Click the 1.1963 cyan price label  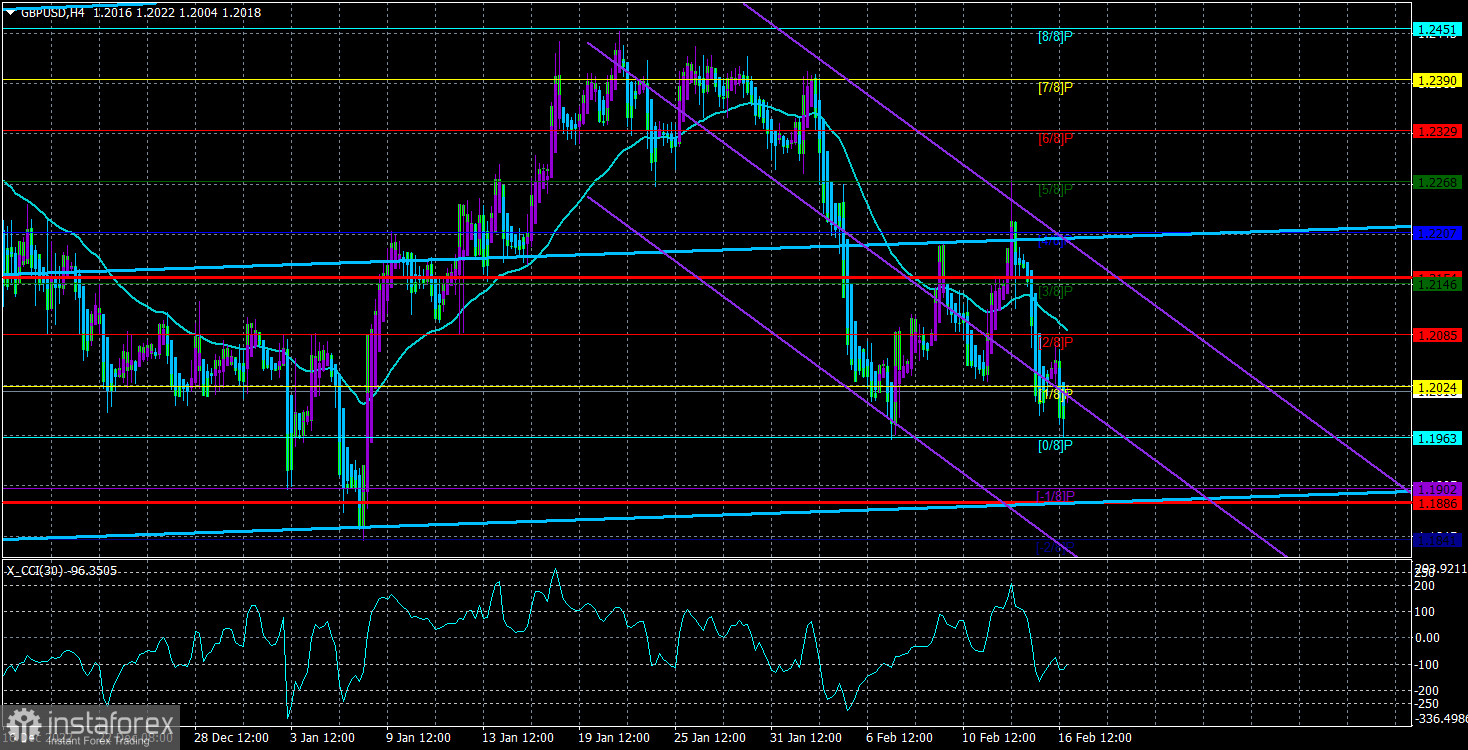(x=1439, y=438)
